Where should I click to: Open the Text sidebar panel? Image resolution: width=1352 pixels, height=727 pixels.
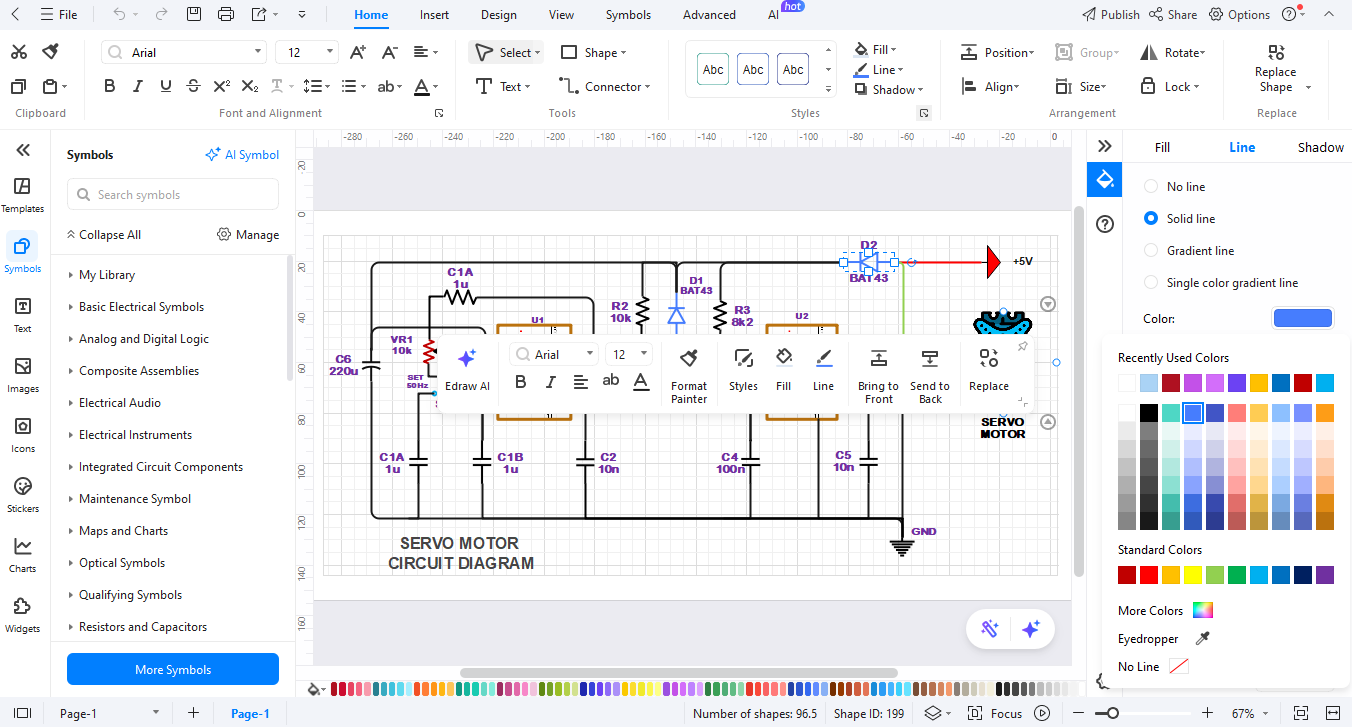(22, 314)
